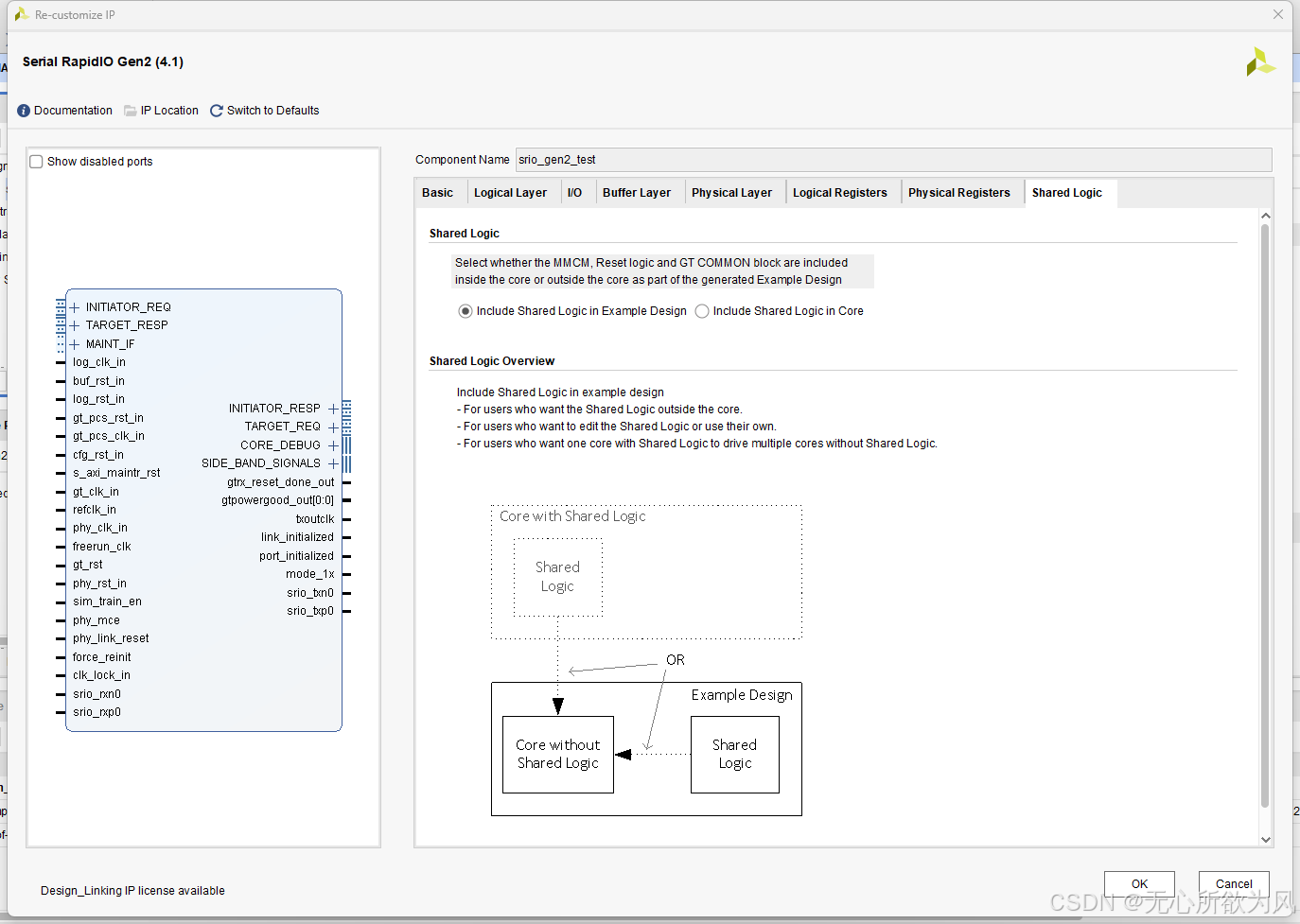The width and height of the screenshot is (1300, 924).
Task: Select Include Shared Logic in Core
Action: pyautogui.click(x=701, y=310)
